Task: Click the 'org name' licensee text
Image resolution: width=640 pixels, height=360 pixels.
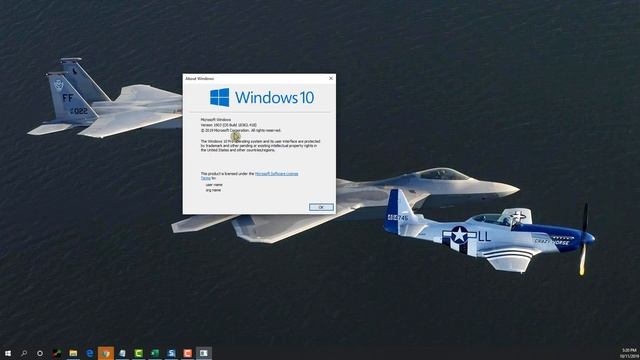Action: click(x=213, y=190)
